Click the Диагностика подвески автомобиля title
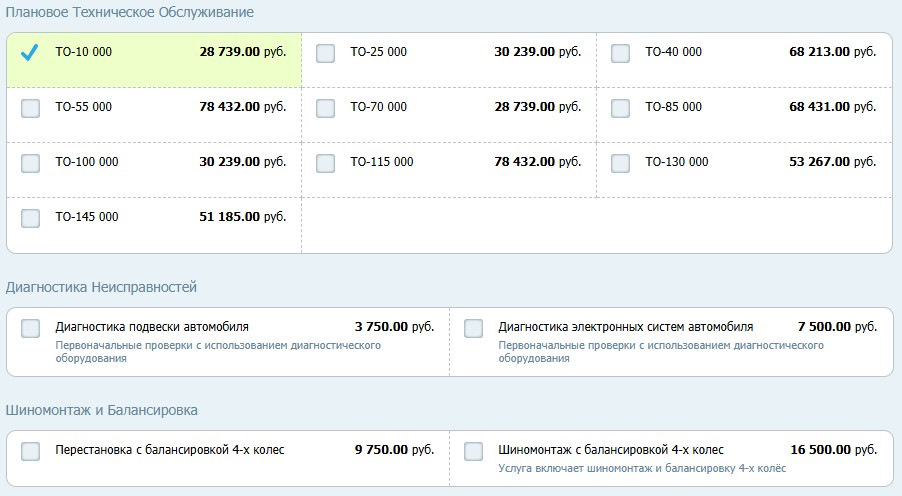 click(152, 327)
